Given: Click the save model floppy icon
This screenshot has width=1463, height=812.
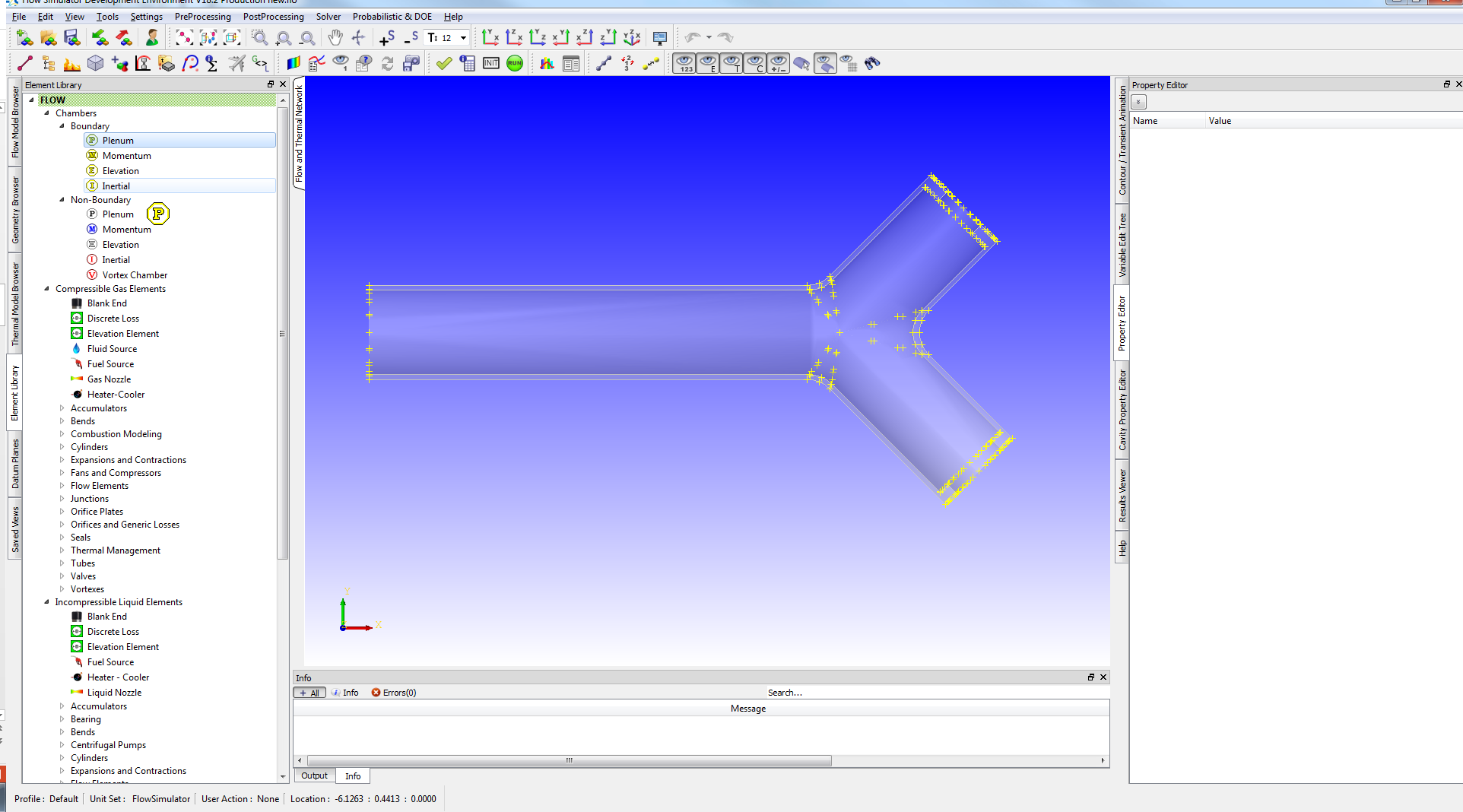Looking at the screenshot, I should click(x=71, y=37).
